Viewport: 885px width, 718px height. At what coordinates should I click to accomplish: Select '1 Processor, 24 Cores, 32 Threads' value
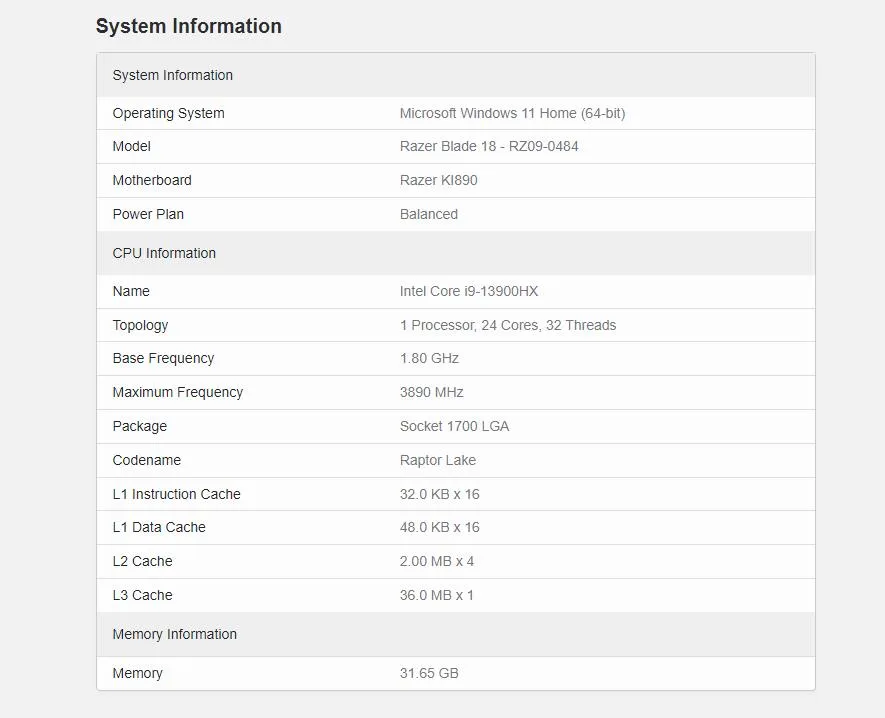pyautogui.click(x=507, y=325)
